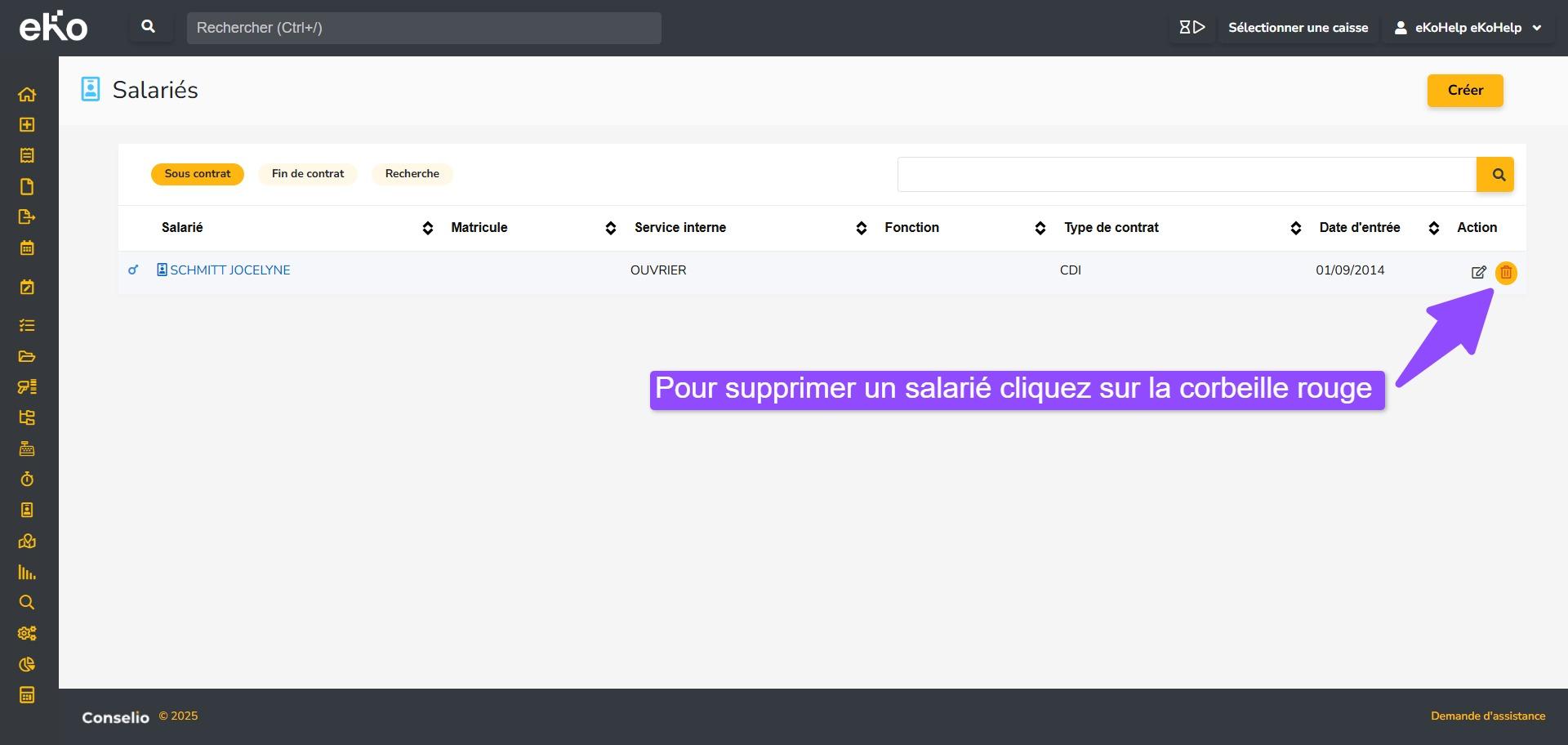Viewport: 1568px width, 745px height.
Task: Open the SCHMITT JOCELYNE employee link
Action: [x=229, y=270]
